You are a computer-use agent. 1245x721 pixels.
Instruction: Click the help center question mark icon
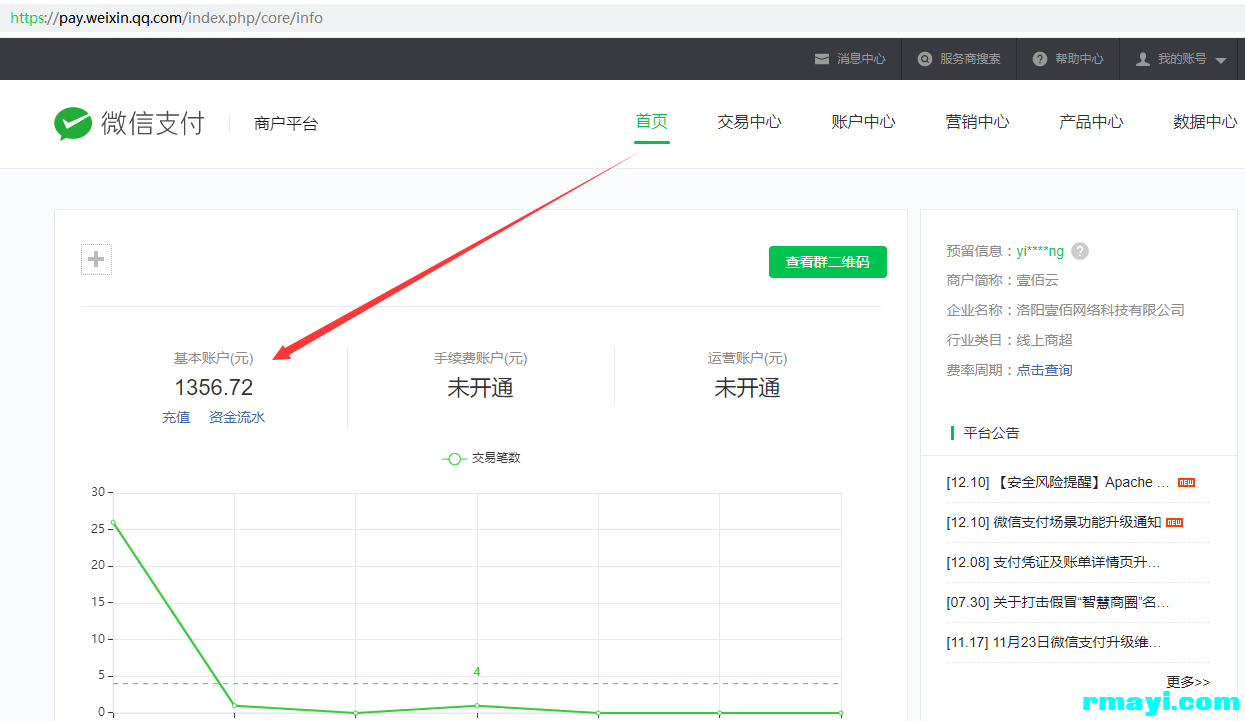pos(1040,59)
